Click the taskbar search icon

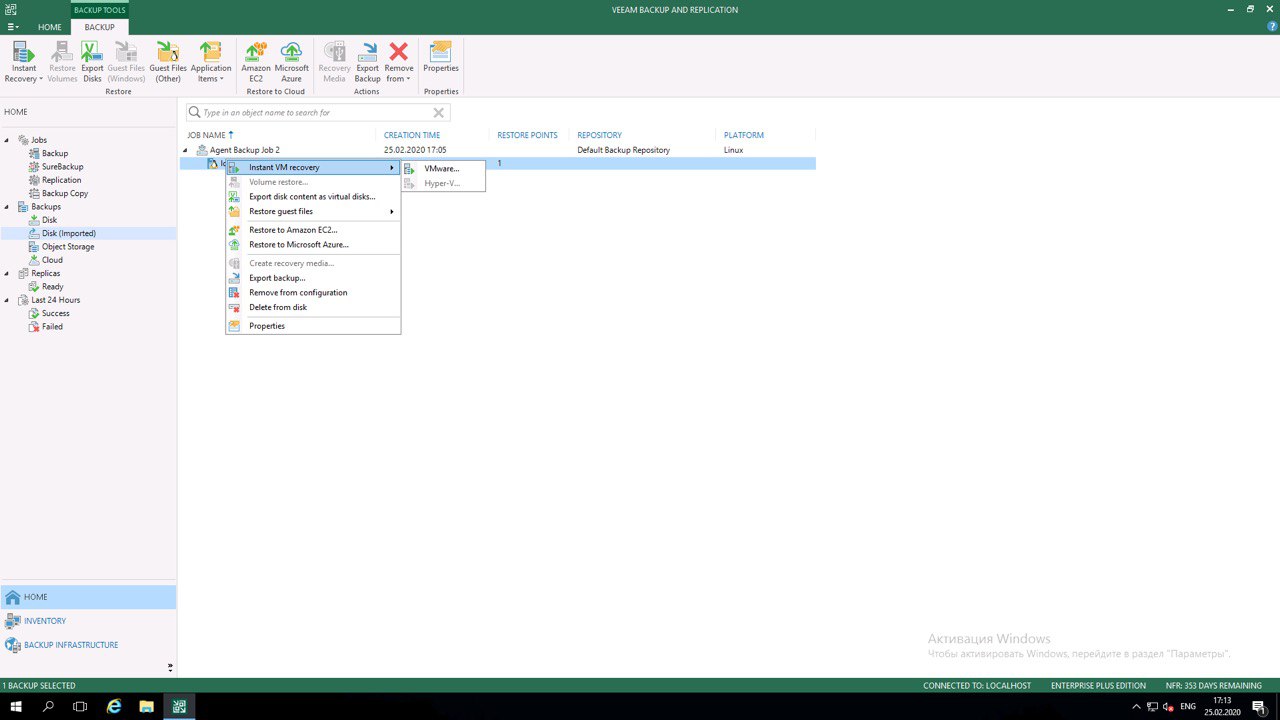48,706
